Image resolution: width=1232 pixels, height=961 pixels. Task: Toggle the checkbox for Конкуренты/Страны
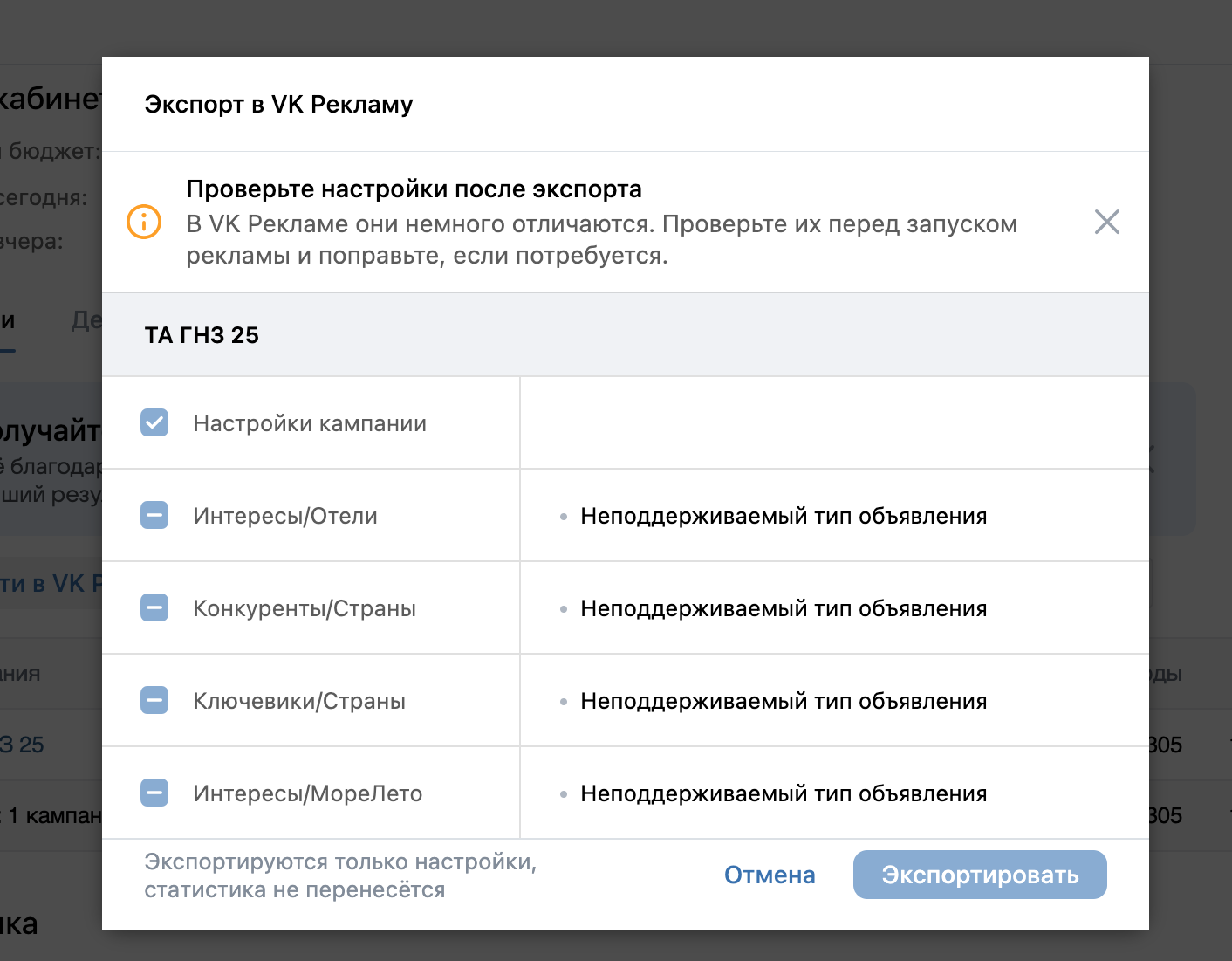pos(154,608)
